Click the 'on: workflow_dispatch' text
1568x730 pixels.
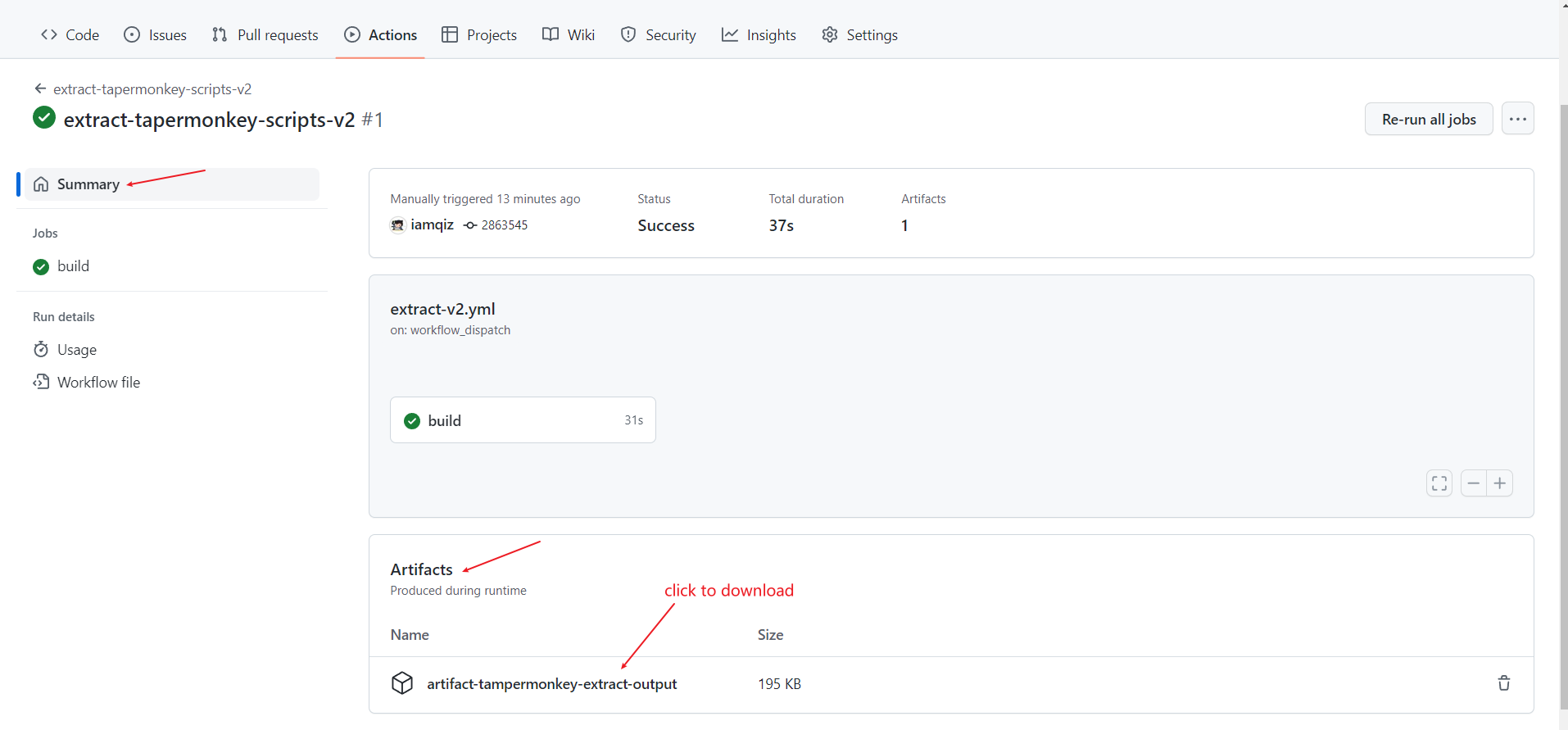pyautogui.click(x=451, y=330)
